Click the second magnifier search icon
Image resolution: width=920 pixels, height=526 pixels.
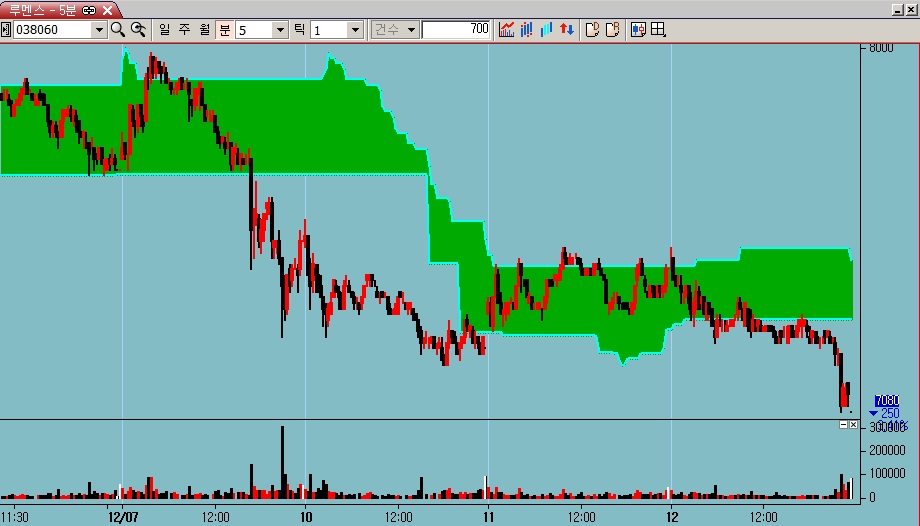tap(139, 30)
